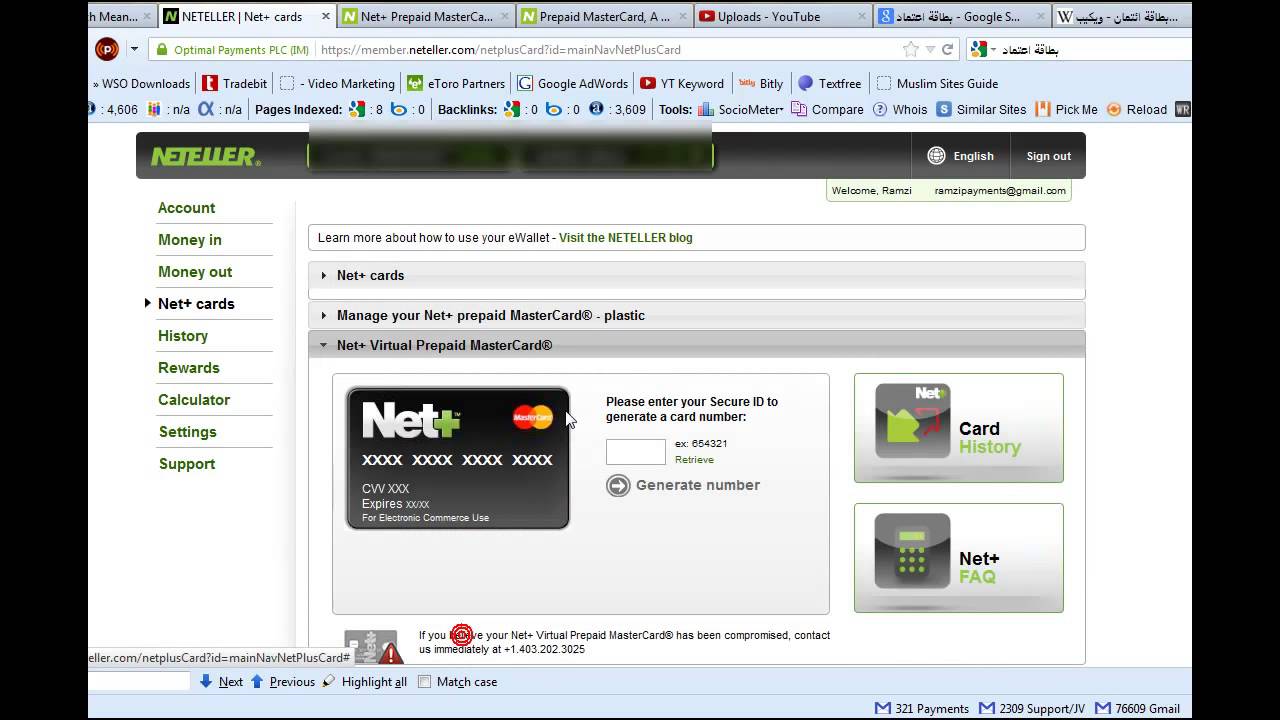This screenshot has height=720, width=1280.
Task: Click the Reload tool in SEO toolbar
Action: point(1137,110)
